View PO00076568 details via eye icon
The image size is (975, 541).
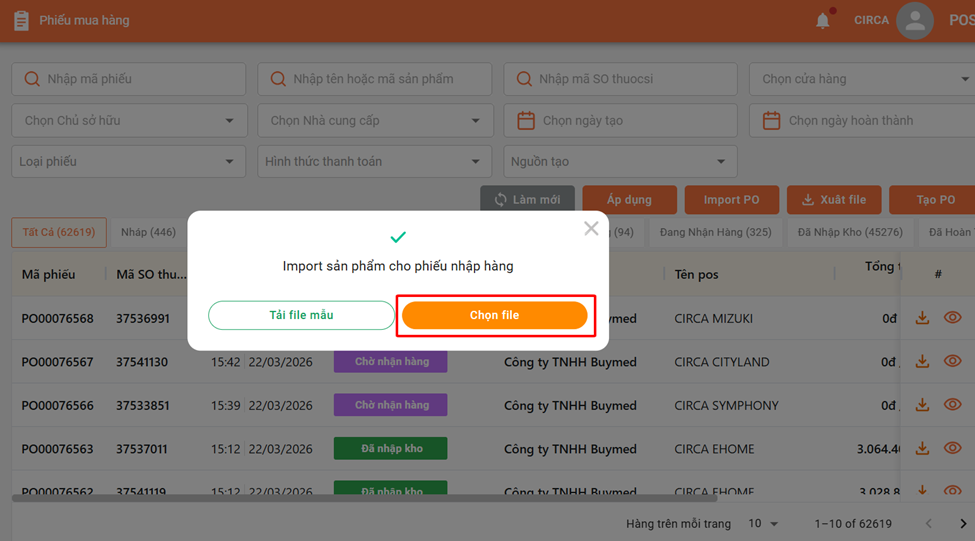coord(952,318)
